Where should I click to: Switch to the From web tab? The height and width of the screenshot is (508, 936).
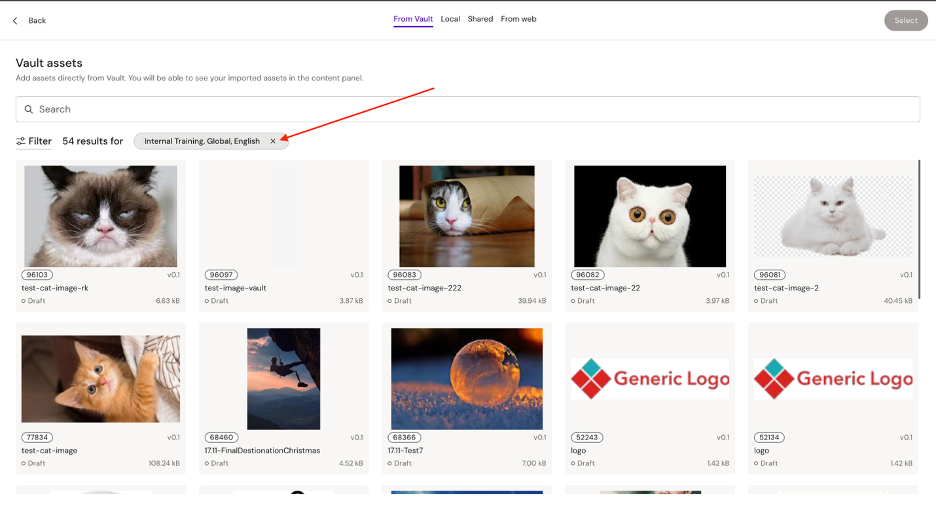[518, 19]
